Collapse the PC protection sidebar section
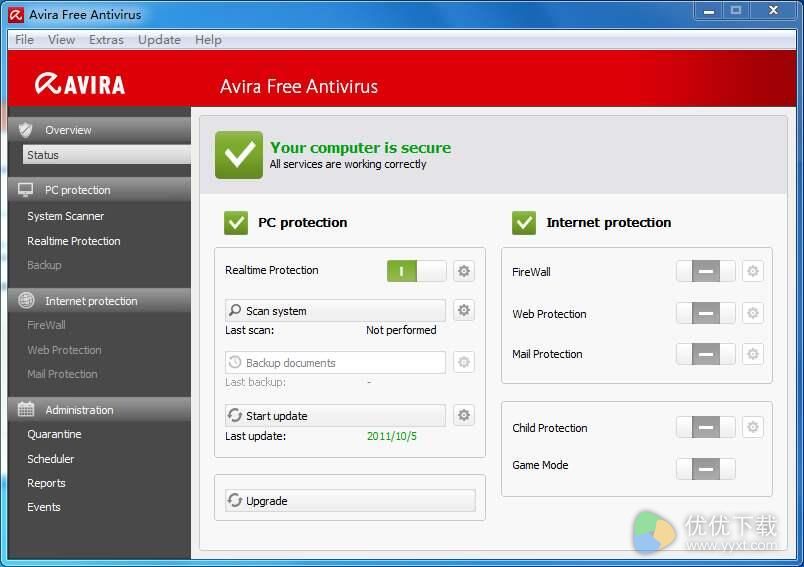 (99, 190)
